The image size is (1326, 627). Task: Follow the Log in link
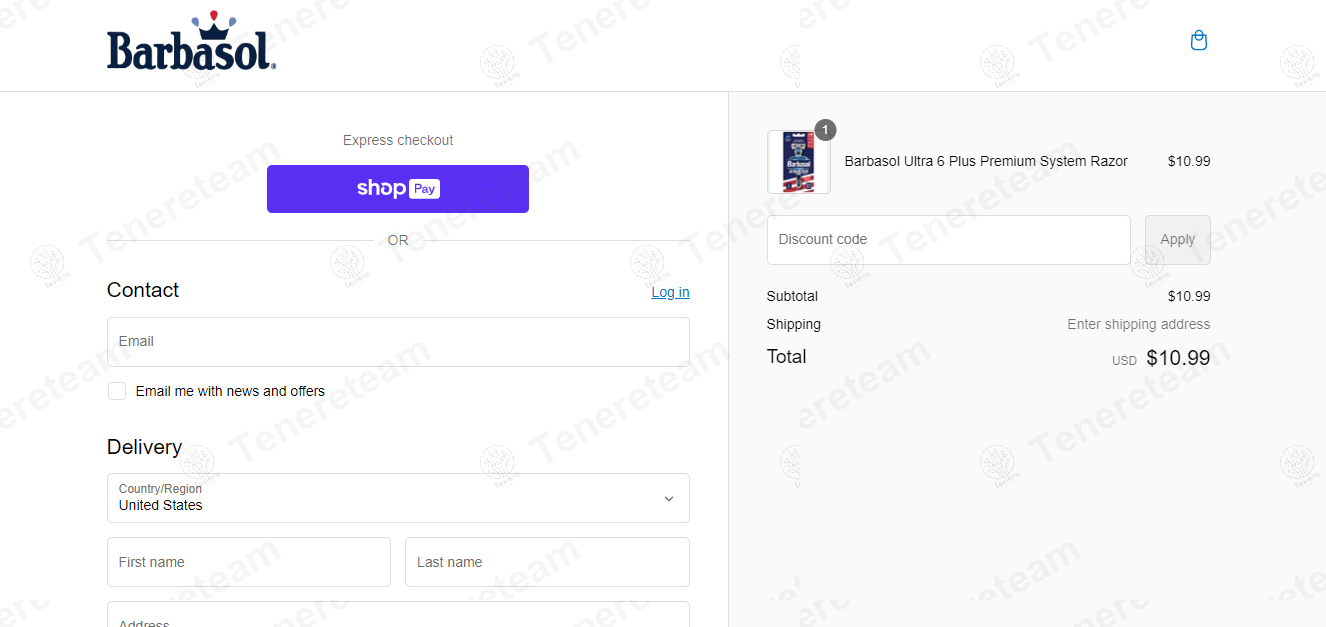click(x=670, y=292)
